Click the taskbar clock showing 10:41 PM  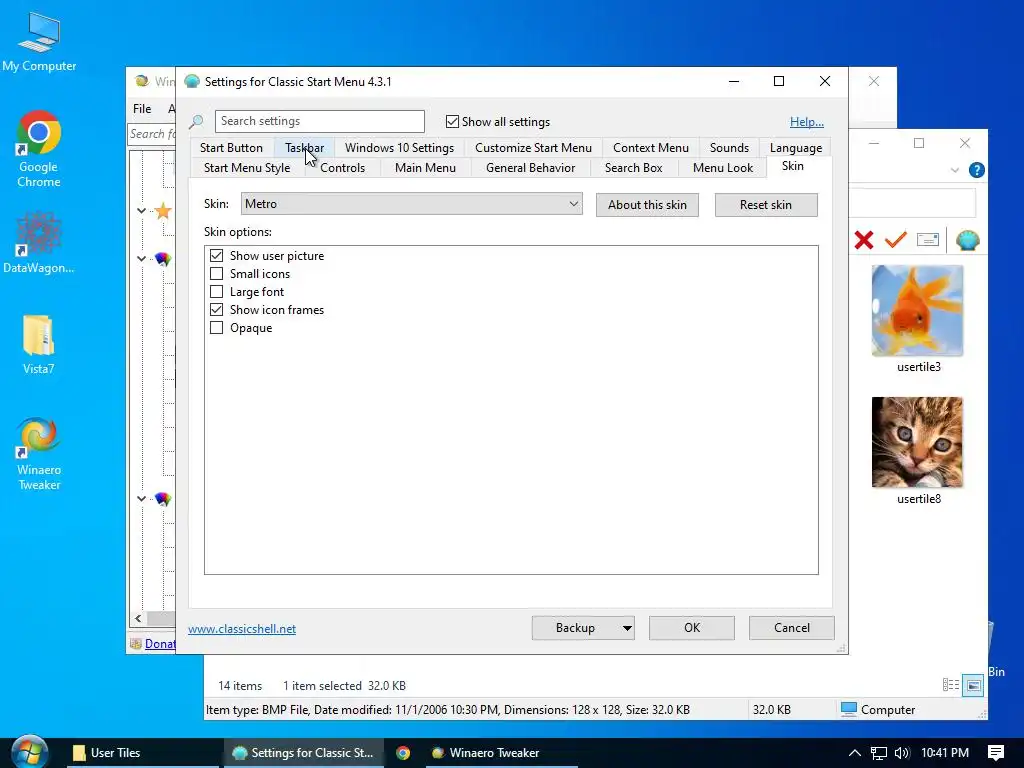945,753
